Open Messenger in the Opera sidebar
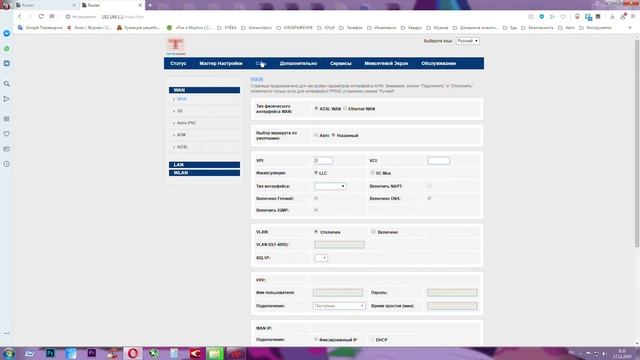This screenshot has width=640, height=360. pyautogui.click(x=7, y=33)
